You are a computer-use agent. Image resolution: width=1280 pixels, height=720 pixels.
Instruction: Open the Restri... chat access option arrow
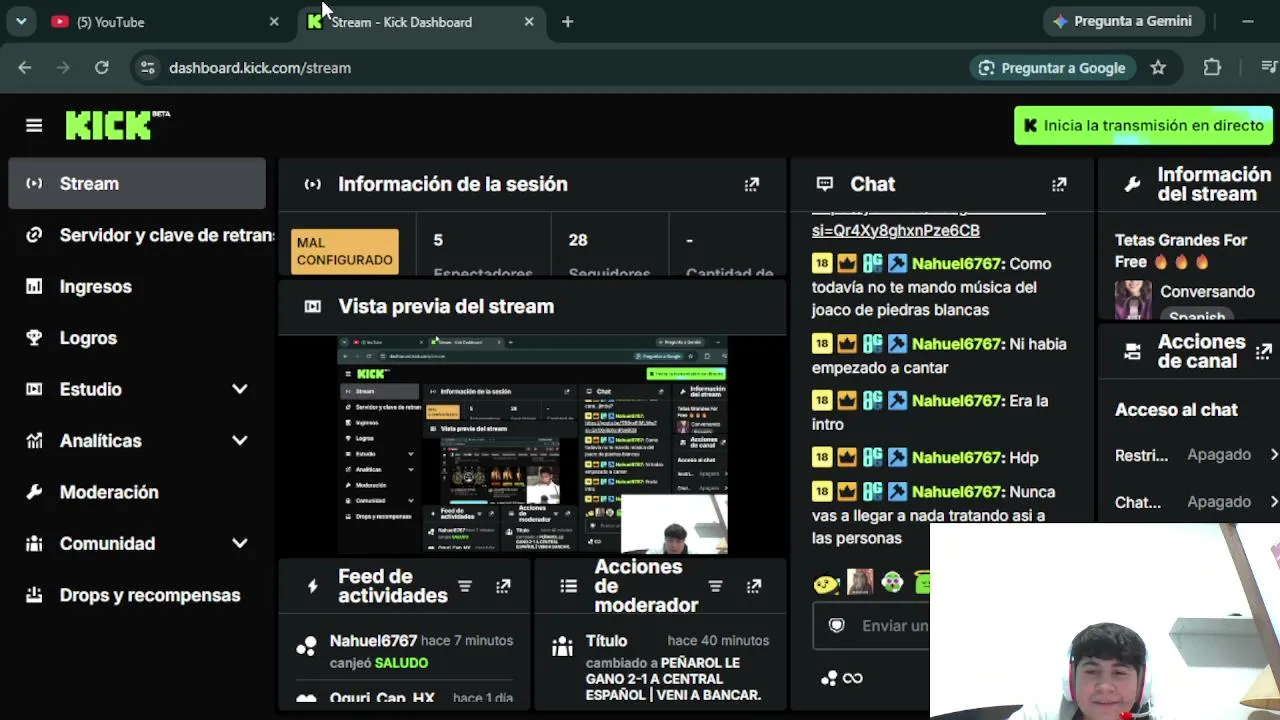tap(1273, 455)
